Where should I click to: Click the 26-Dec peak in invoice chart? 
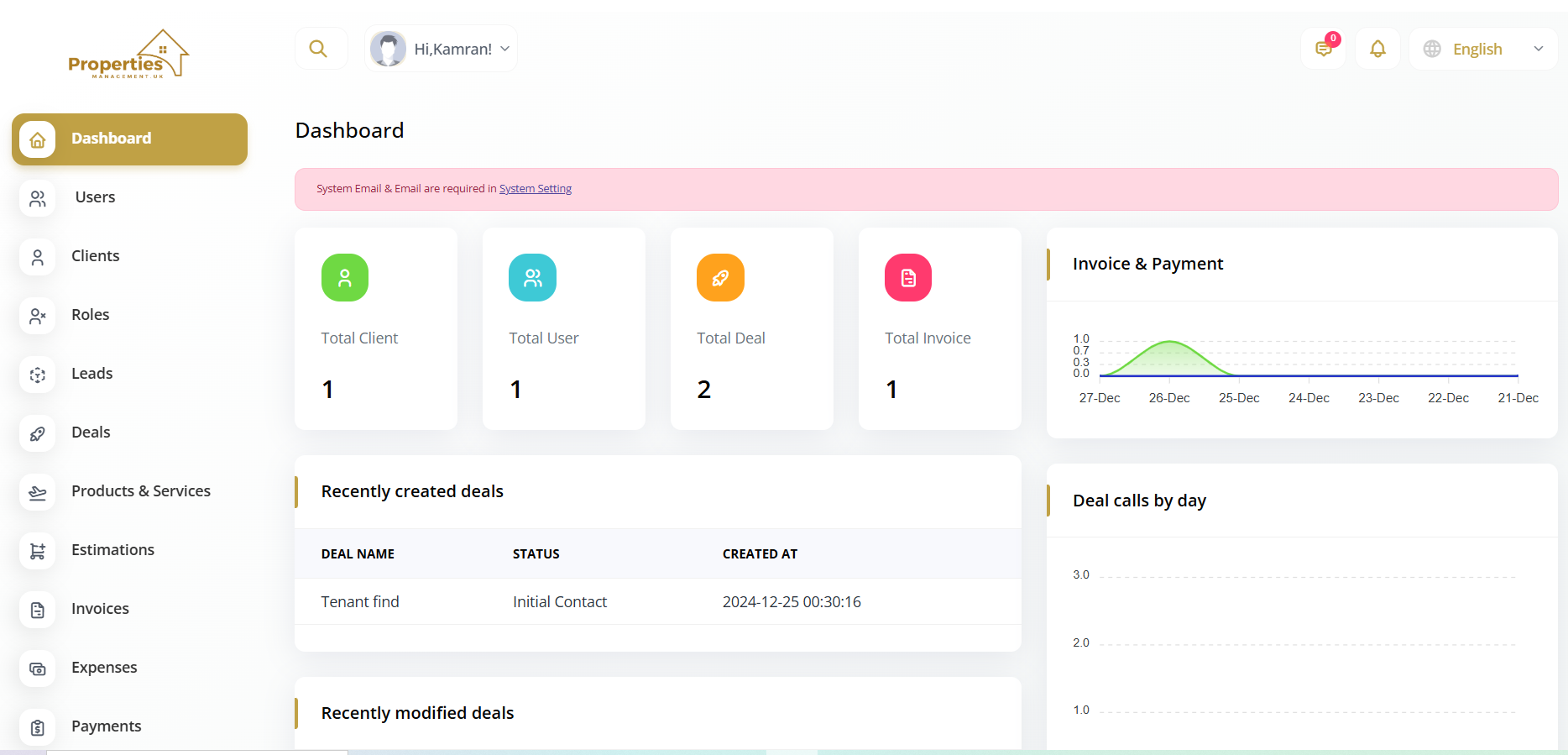[1169, 342]
